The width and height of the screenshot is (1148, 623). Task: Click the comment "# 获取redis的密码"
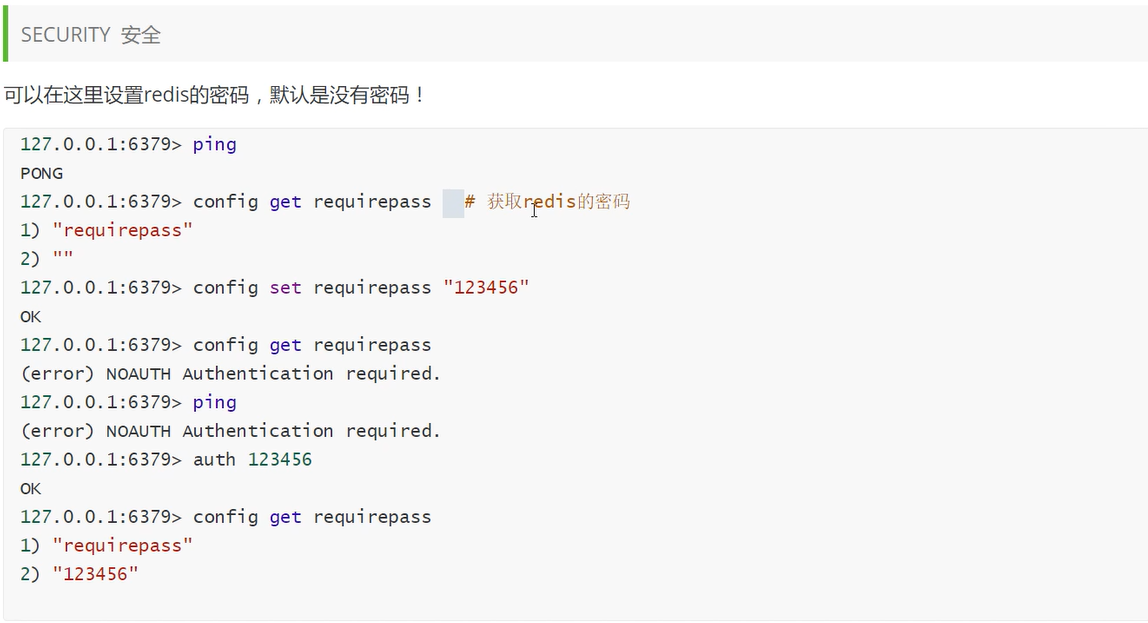pyautogui.click(x=547, y=201)
